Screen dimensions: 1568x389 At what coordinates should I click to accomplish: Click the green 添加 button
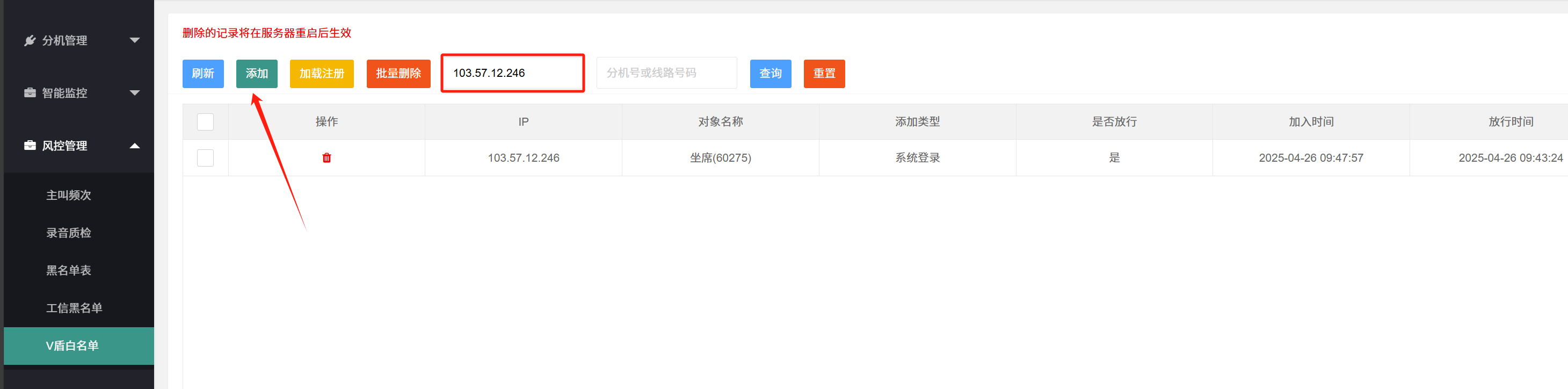[256, 74]
